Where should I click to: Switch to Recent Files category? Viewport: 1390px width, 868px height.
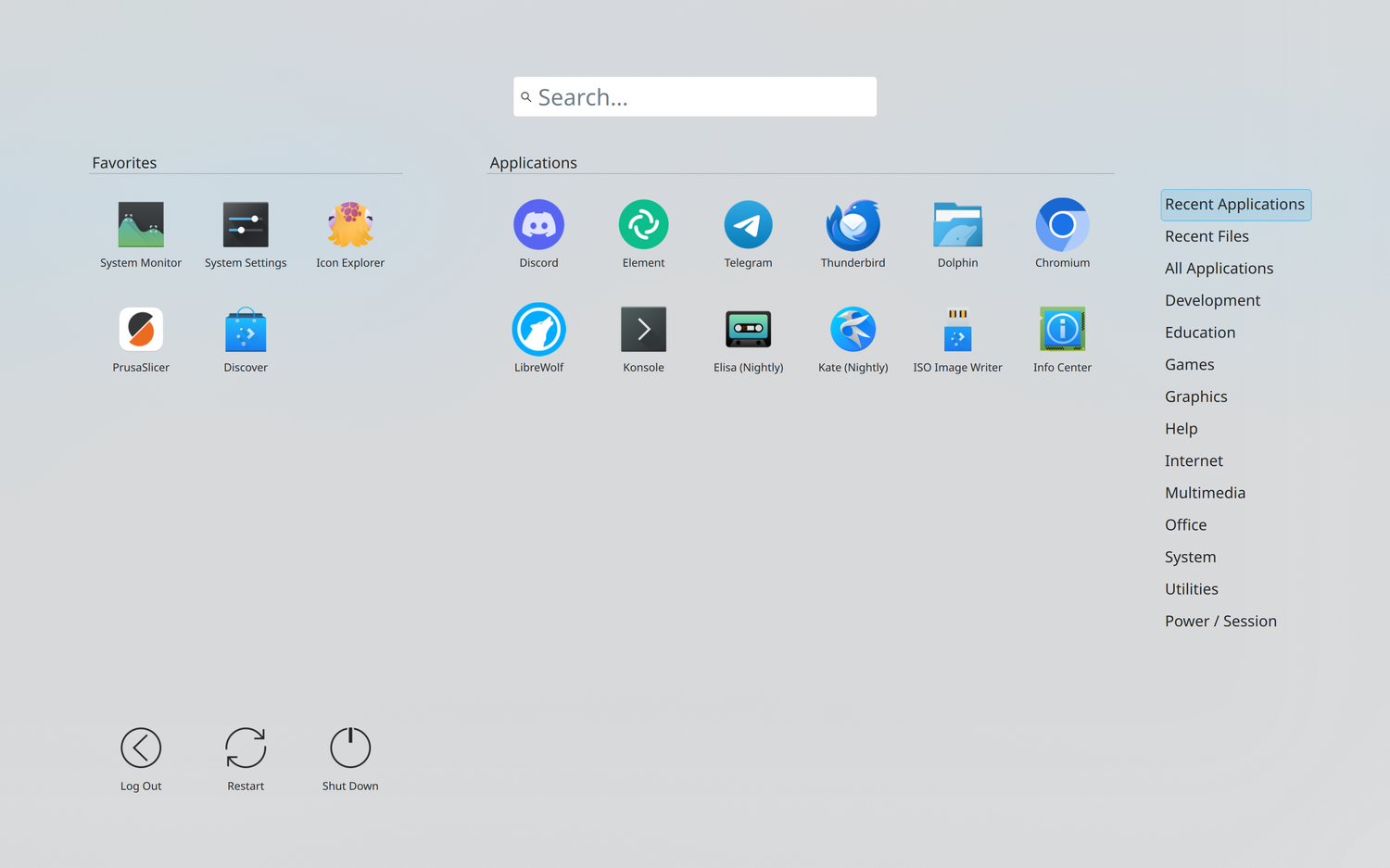[x=1207, y=236]
